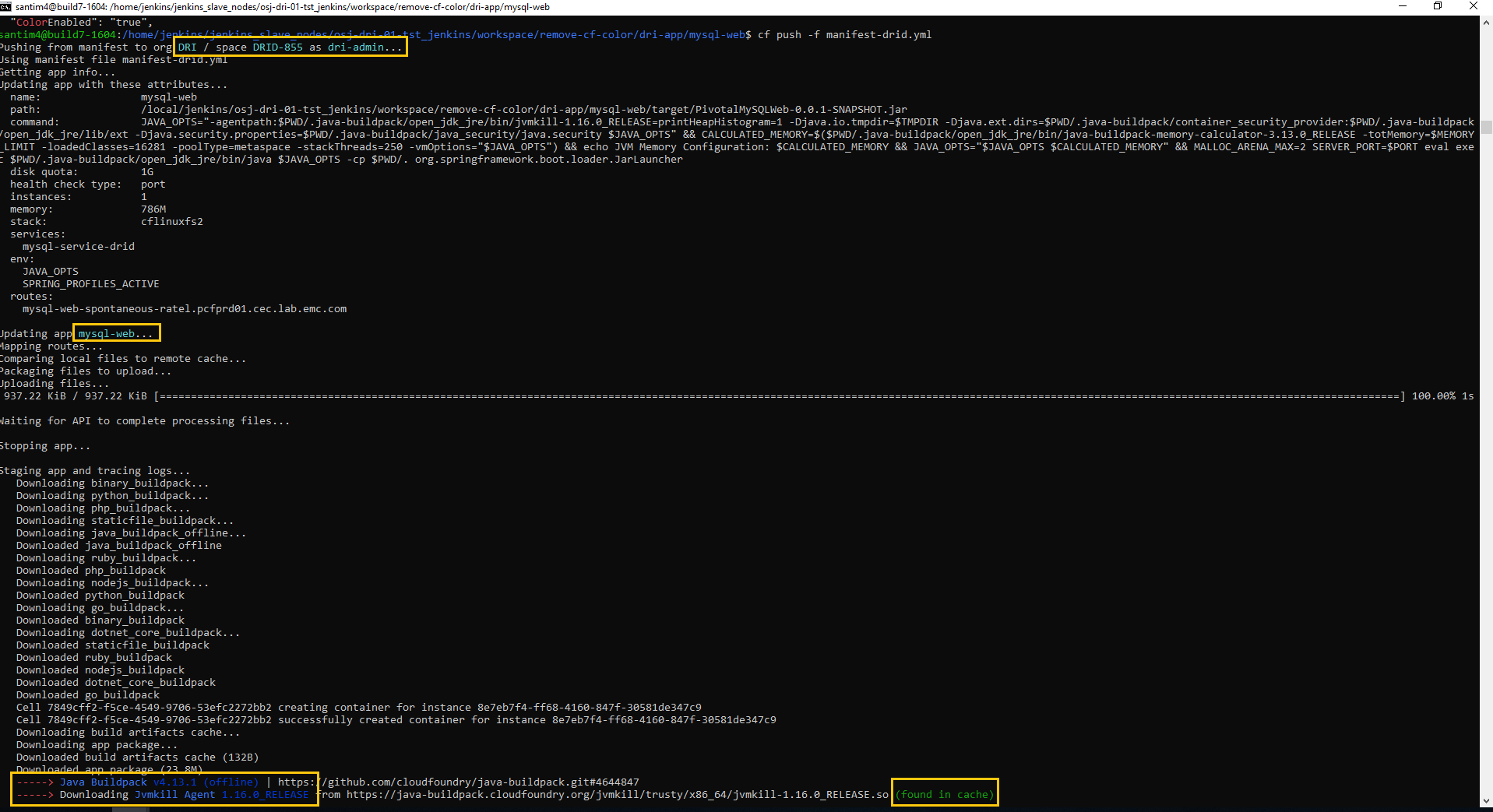Click 'Using manifest file manifest-drid.yml' line
1493x812 pixels.
click(114, 60)
